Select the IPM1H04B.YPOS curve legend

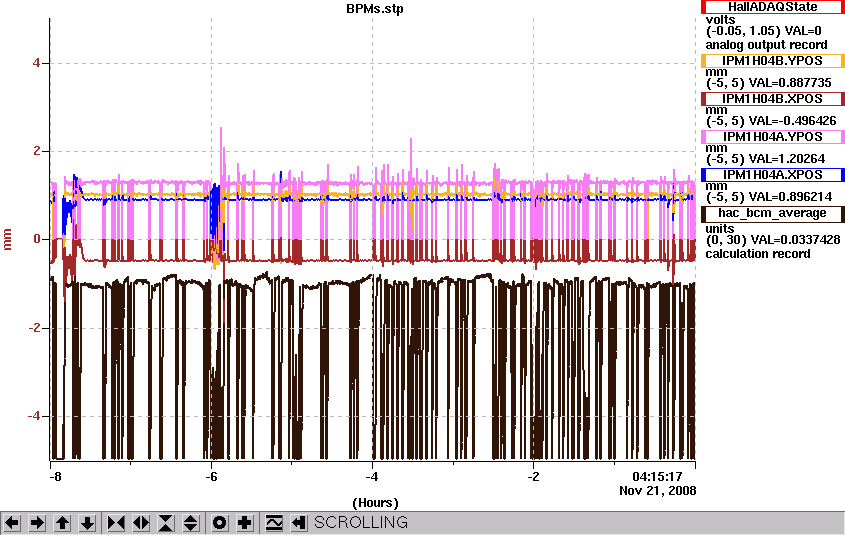[x=773, y=61]
